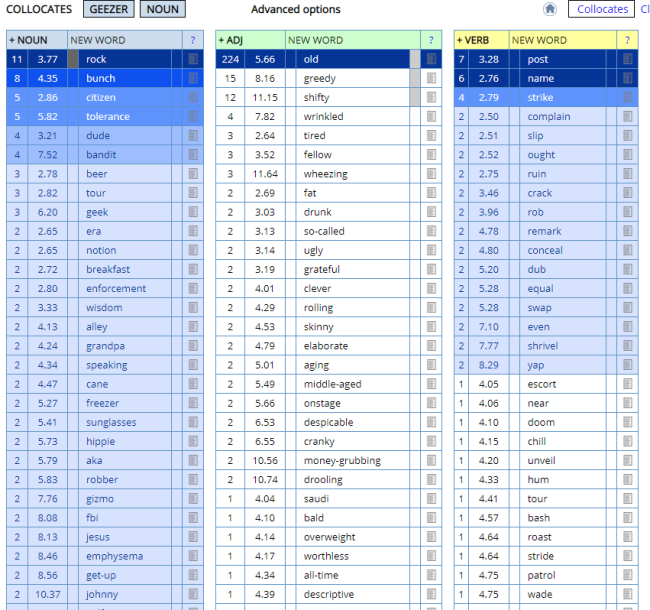Viewport: 650px width, 610px height.
Task: Open context list icon for shifty
Action: [431, 97]
